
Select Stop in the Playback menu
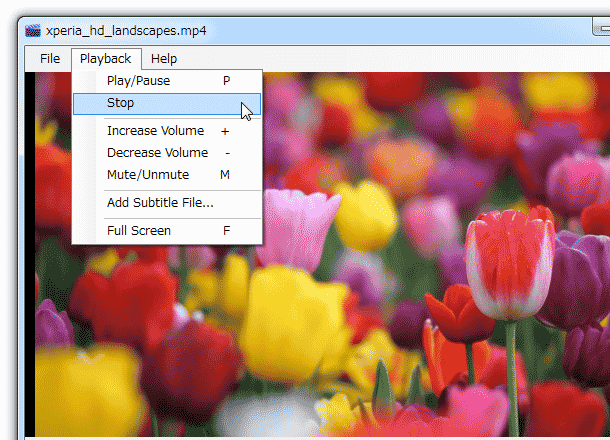tap(167, 103)
